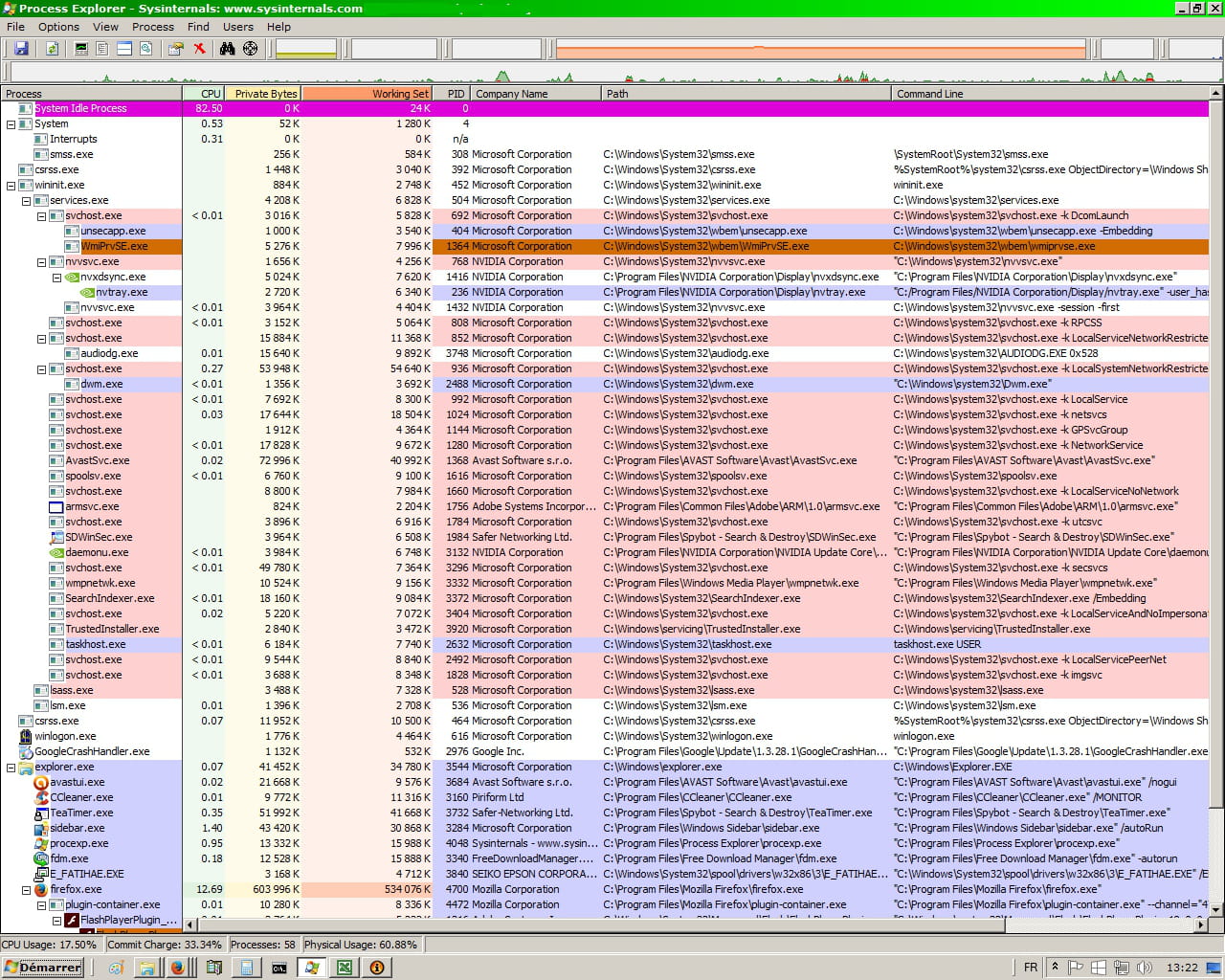Collapse the services.exe tree node
This screenshot has height=980, width=1225.
click(27, 200)
